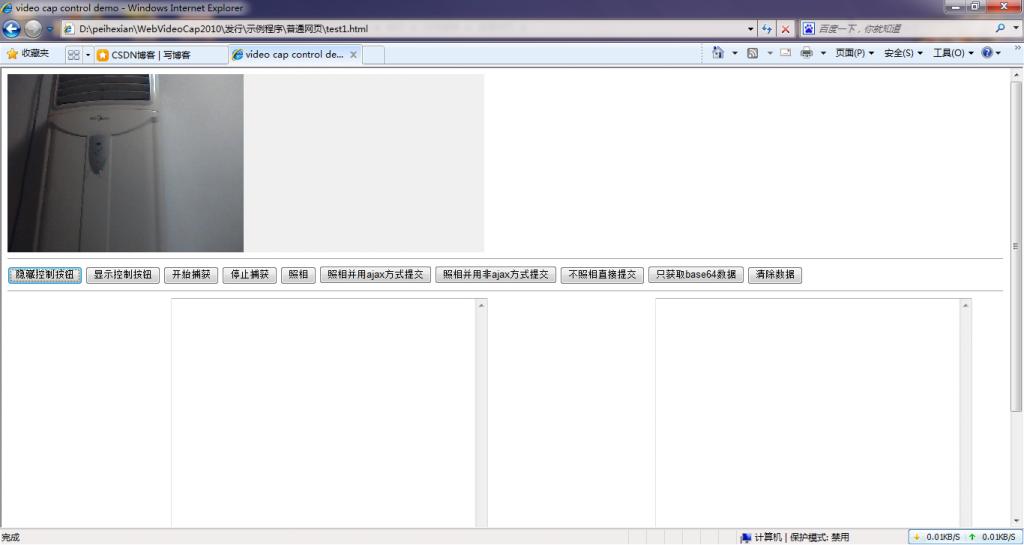The image size is (1024, 545).
Task: Click inside the left text area
Action: (x=324, y=413)
